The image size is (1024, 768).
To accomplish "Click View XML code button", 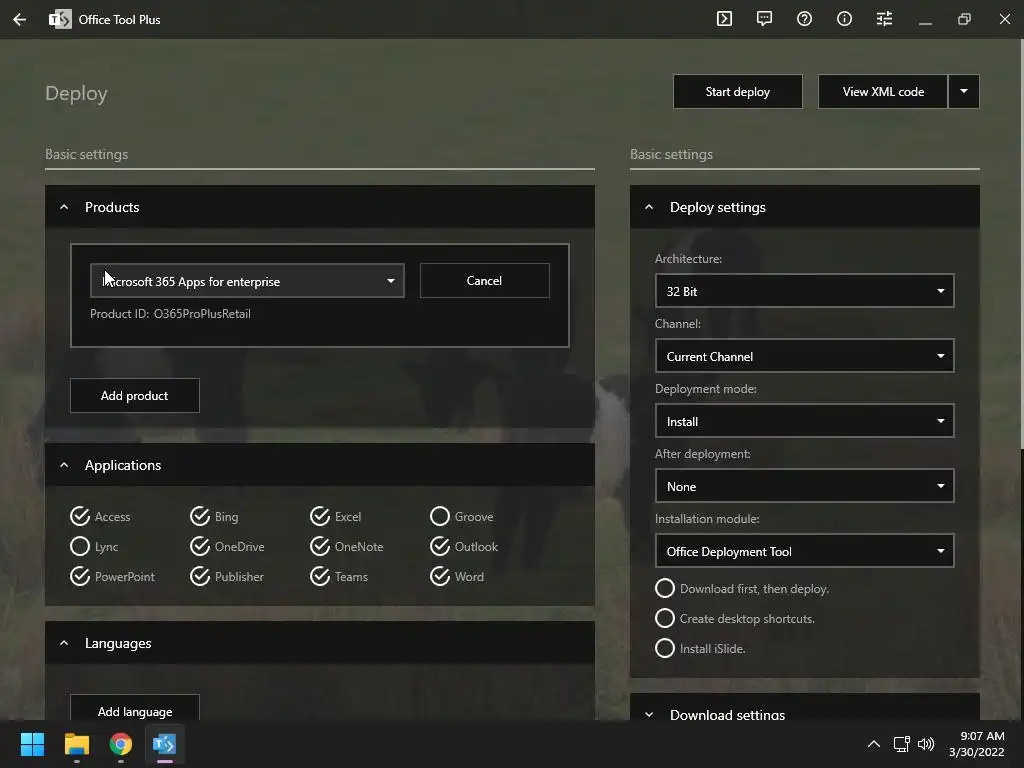I will [883, 91].
